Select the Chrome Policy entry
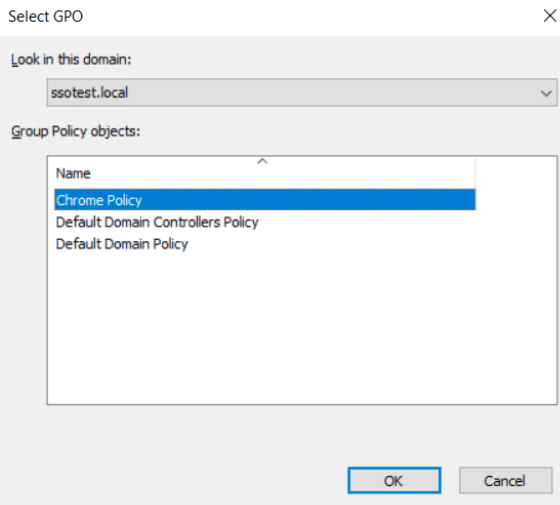The image size is (560, 505). pos(265,200)
